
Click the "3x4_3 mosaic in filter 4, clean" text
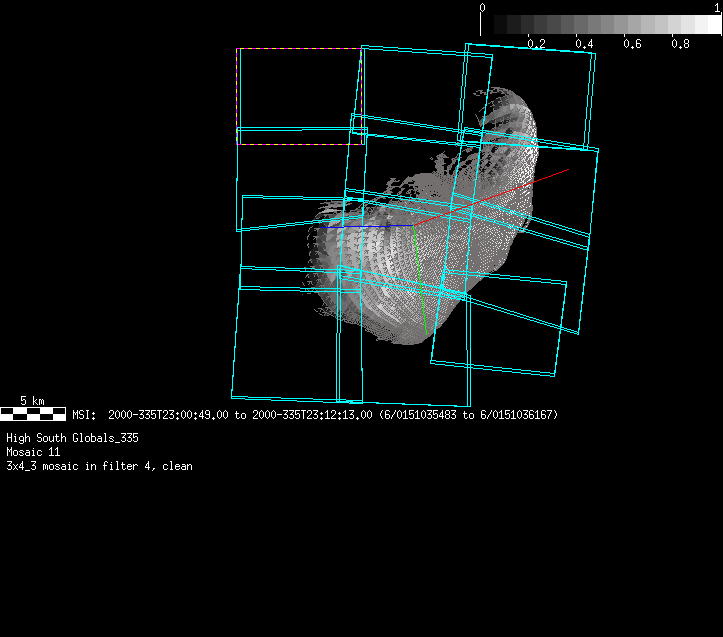[99, 466]
